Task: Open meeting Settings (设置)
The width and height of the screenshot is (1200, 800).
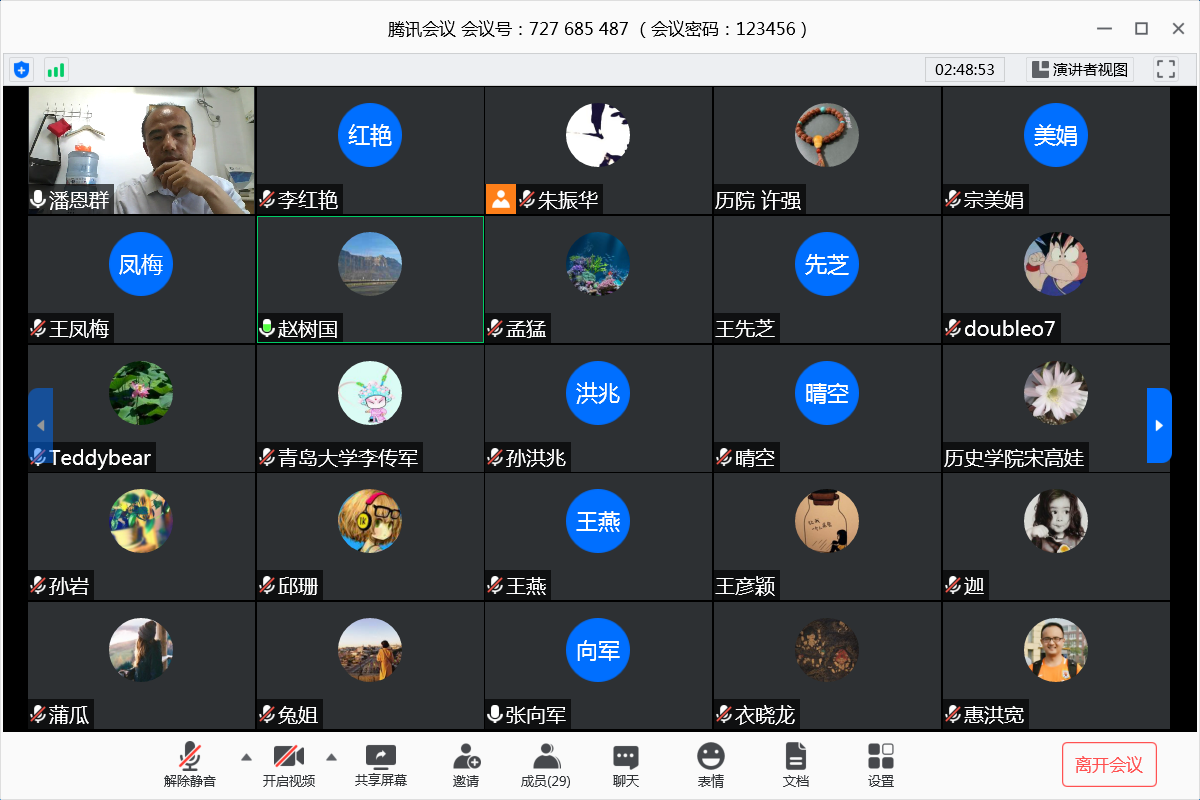Action: point(881,765)
